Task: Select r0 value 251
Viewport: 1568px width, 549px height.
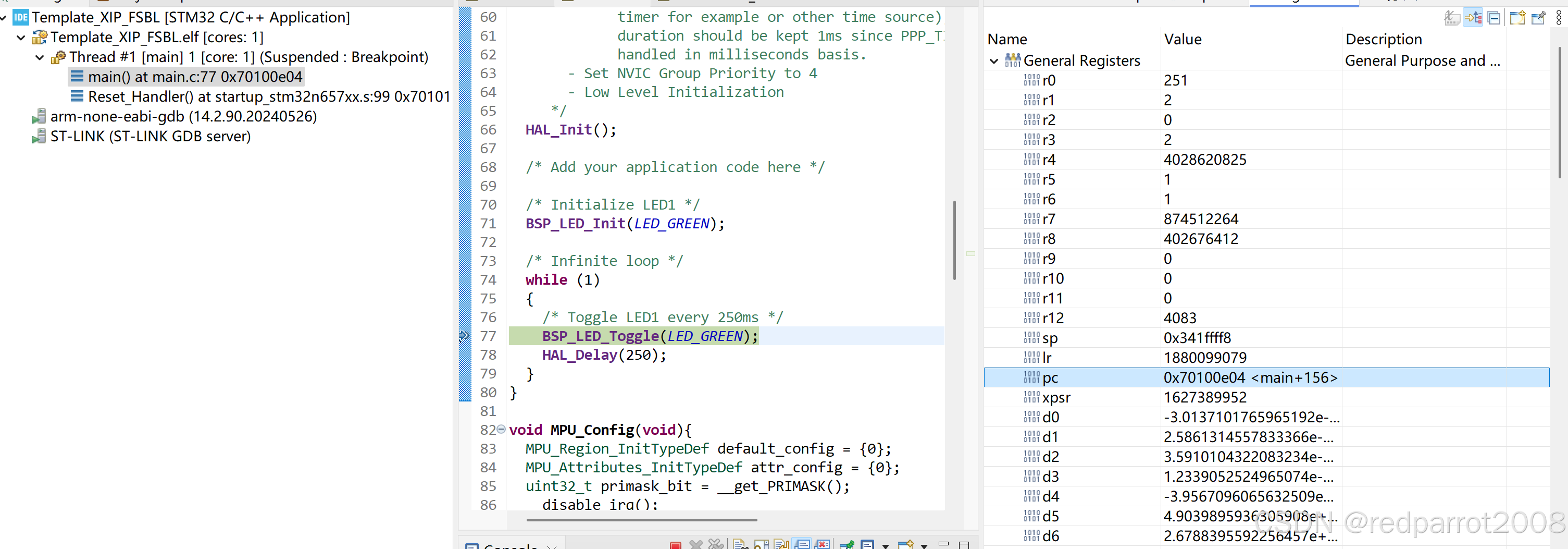Action: [1175, 80]
